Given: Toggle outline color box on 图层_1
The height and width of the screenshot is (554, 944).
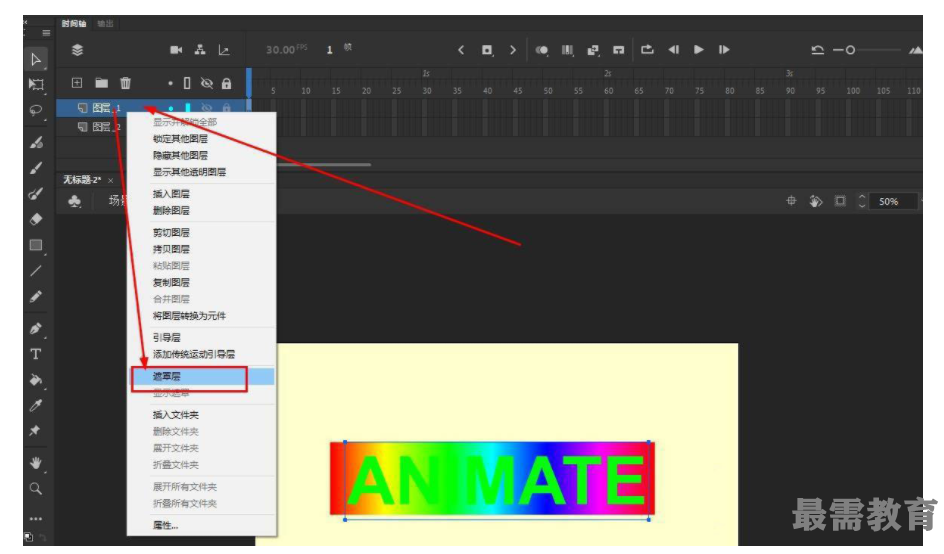Looking at the screenshot, I should tap(187, 108).
